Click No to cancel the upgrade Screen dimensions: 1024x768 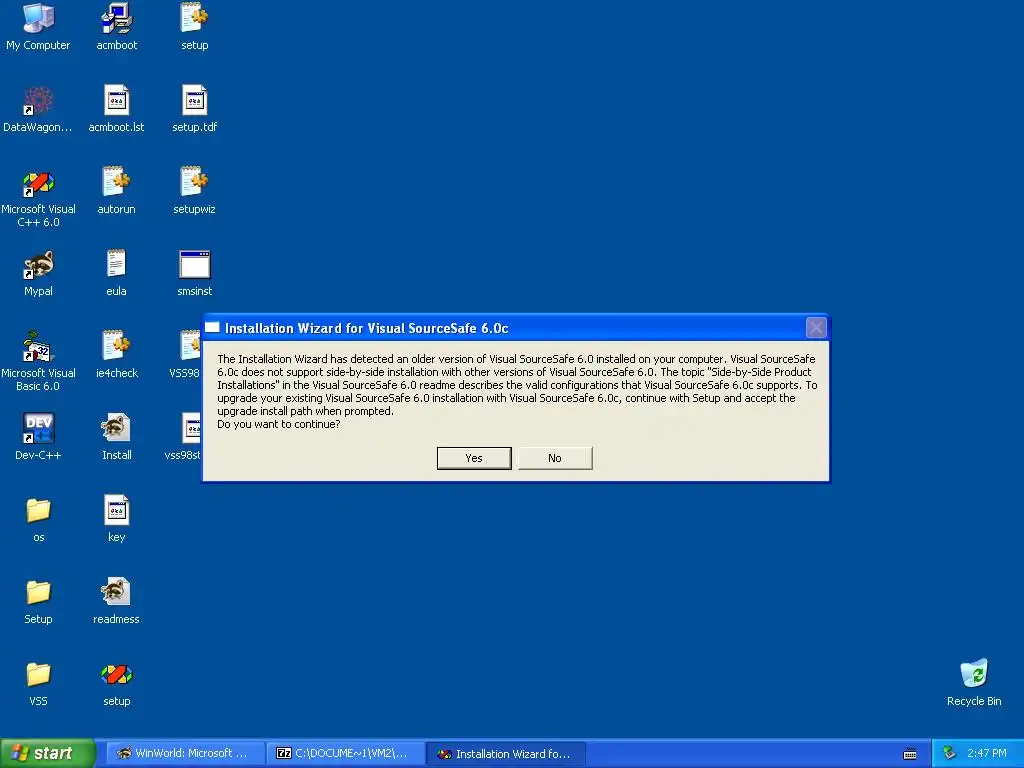pos(555,458)
